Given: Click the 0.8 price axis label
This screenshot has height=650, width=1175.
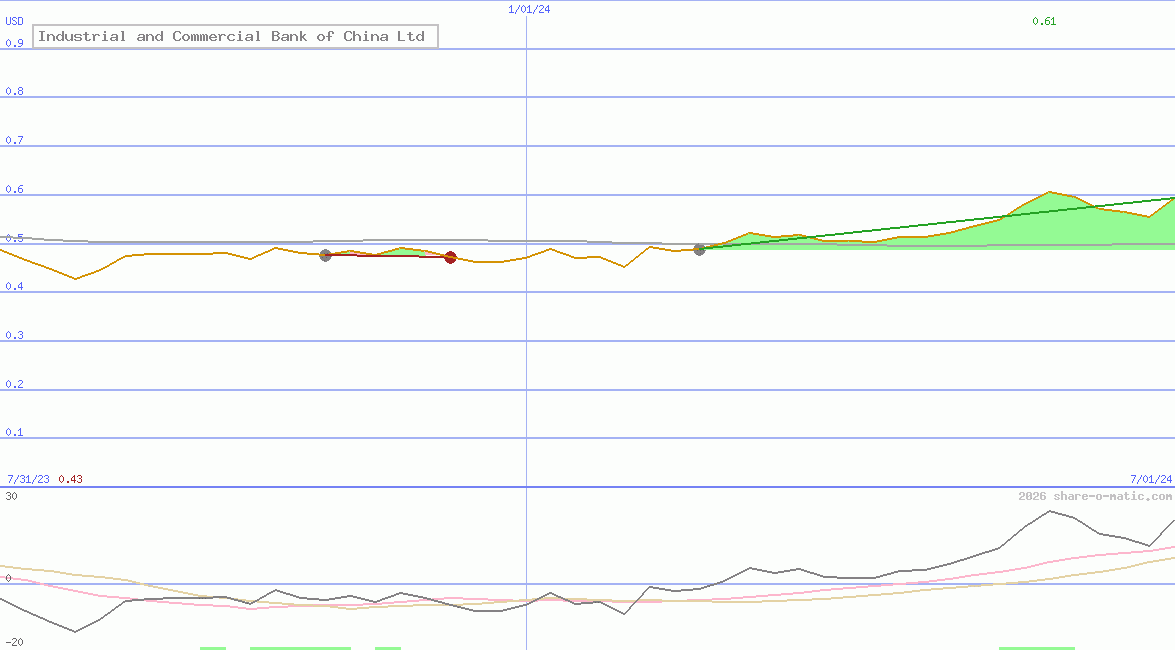Looking at the screenshot, I should (x=14, y=91).
